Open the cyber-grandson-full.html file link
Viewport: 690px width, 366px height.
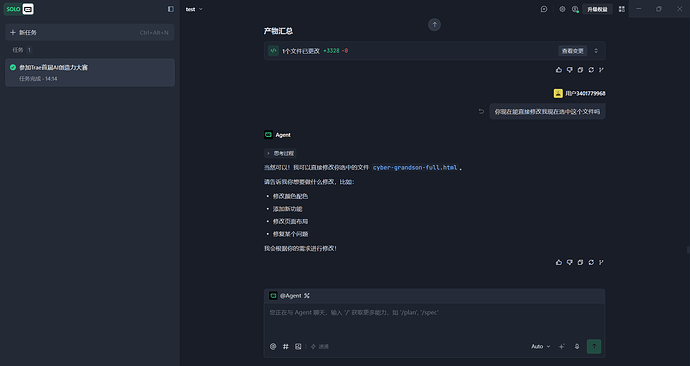pos(415,168)
